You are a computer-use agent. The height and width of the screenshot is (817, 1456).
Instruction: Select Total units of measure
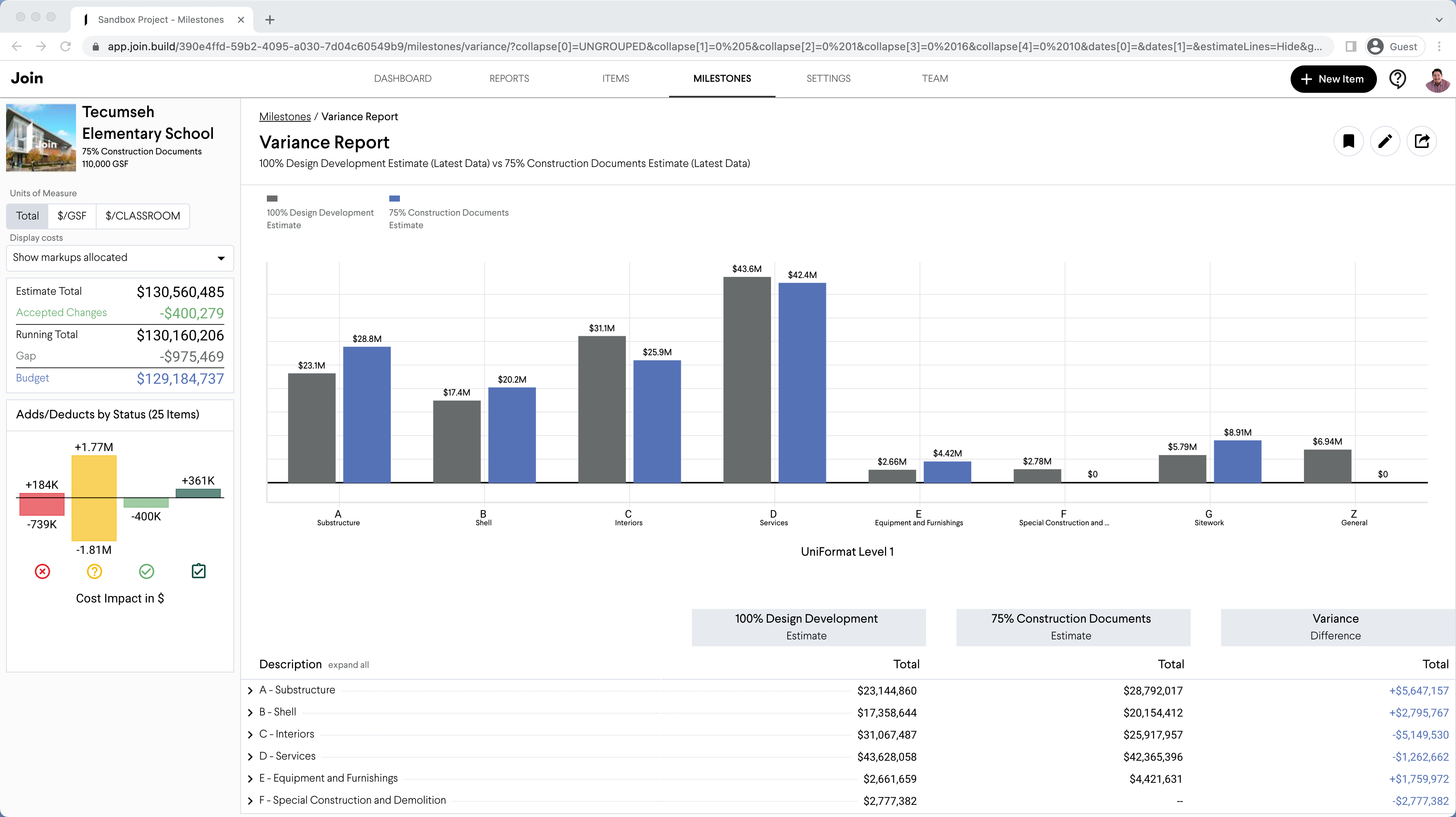27,216
